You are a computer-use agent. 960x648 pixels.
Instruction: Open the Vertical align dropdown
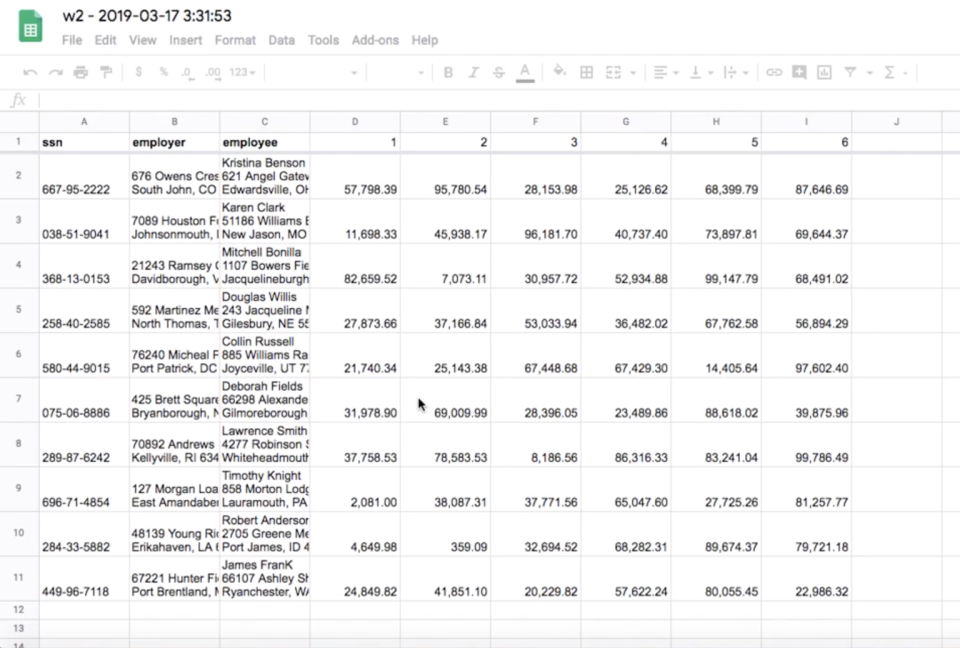(702, 72)
